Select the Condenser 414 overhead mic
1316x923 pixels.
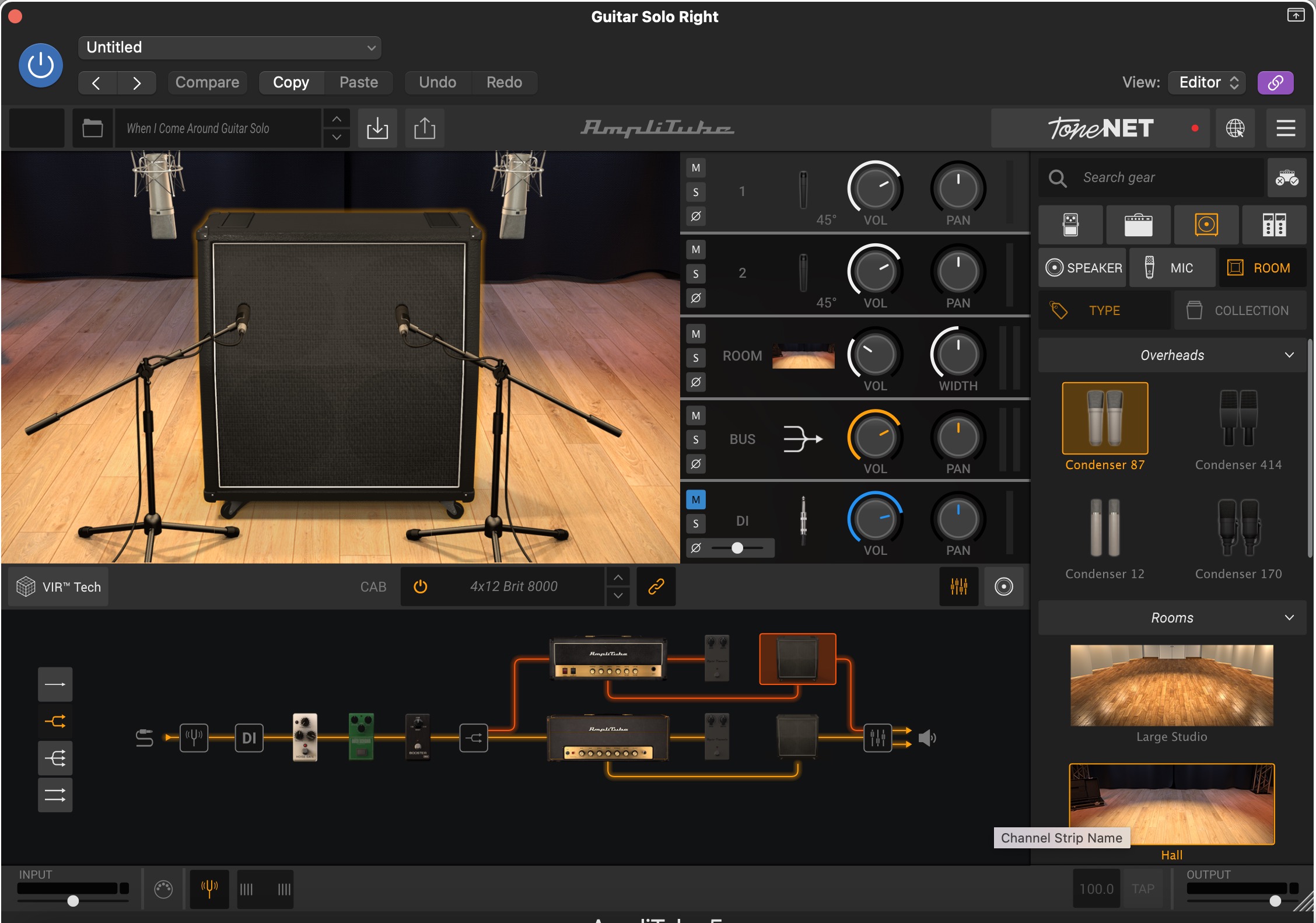[x=1238, y=418]
